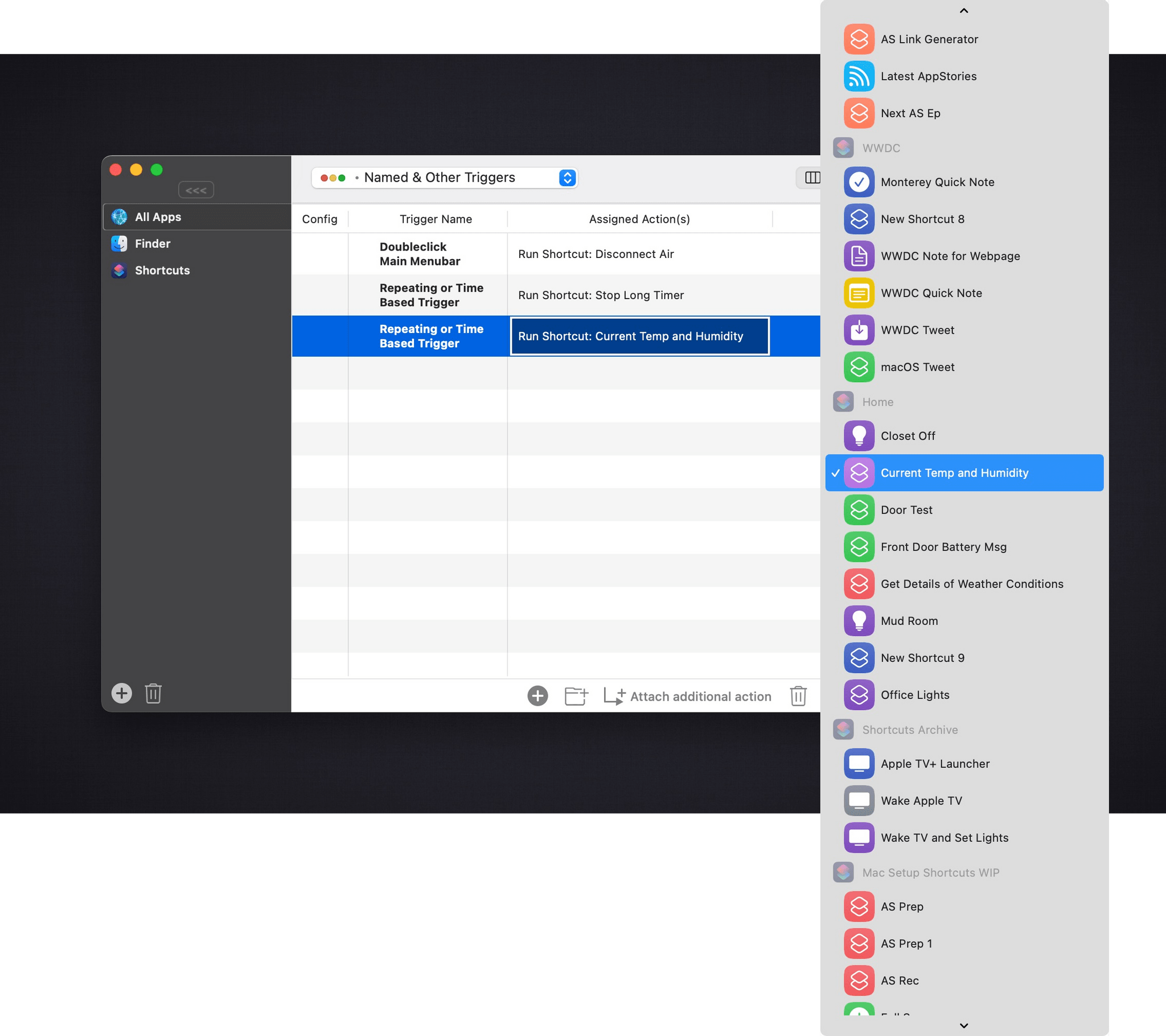Screen dimensions: 1166x1036
Task: Select the Closet Off home shortcut icon
Action: point(857,435)
